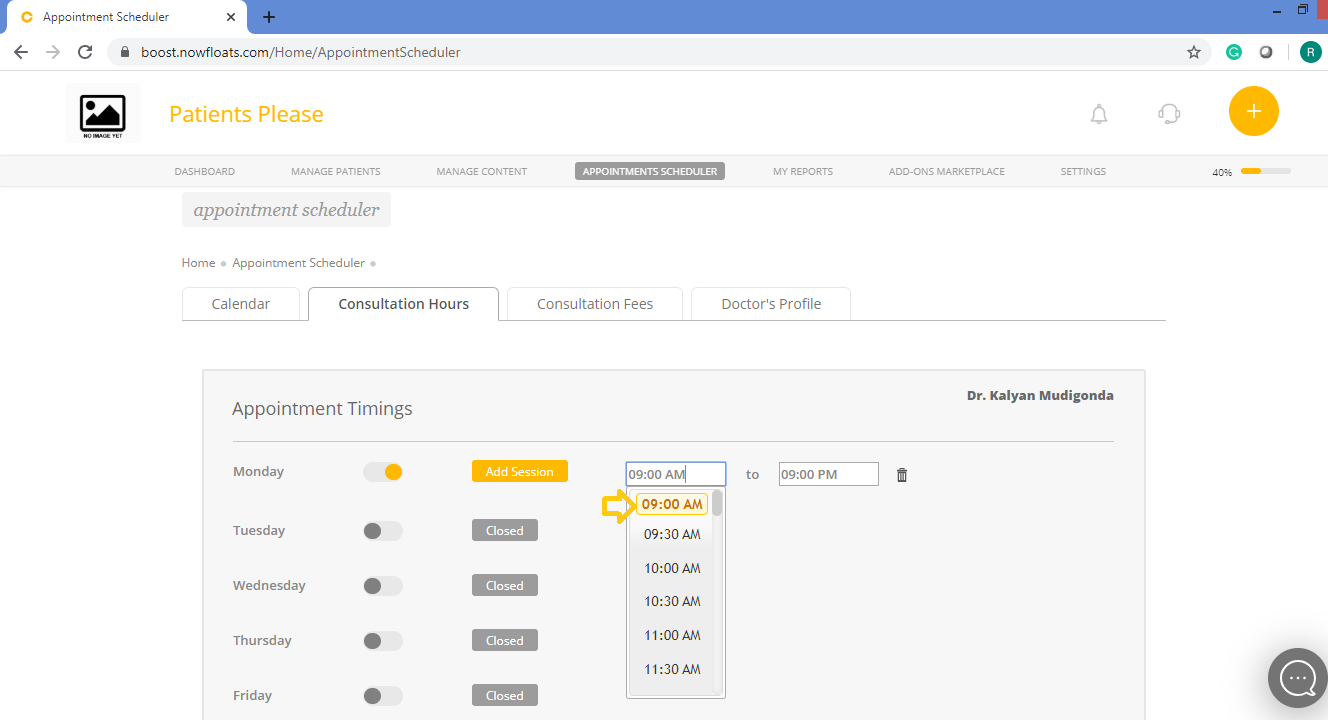Click Add Session for Monday
The height and width of the screenshot is (720, 1328).
(520, 471)
